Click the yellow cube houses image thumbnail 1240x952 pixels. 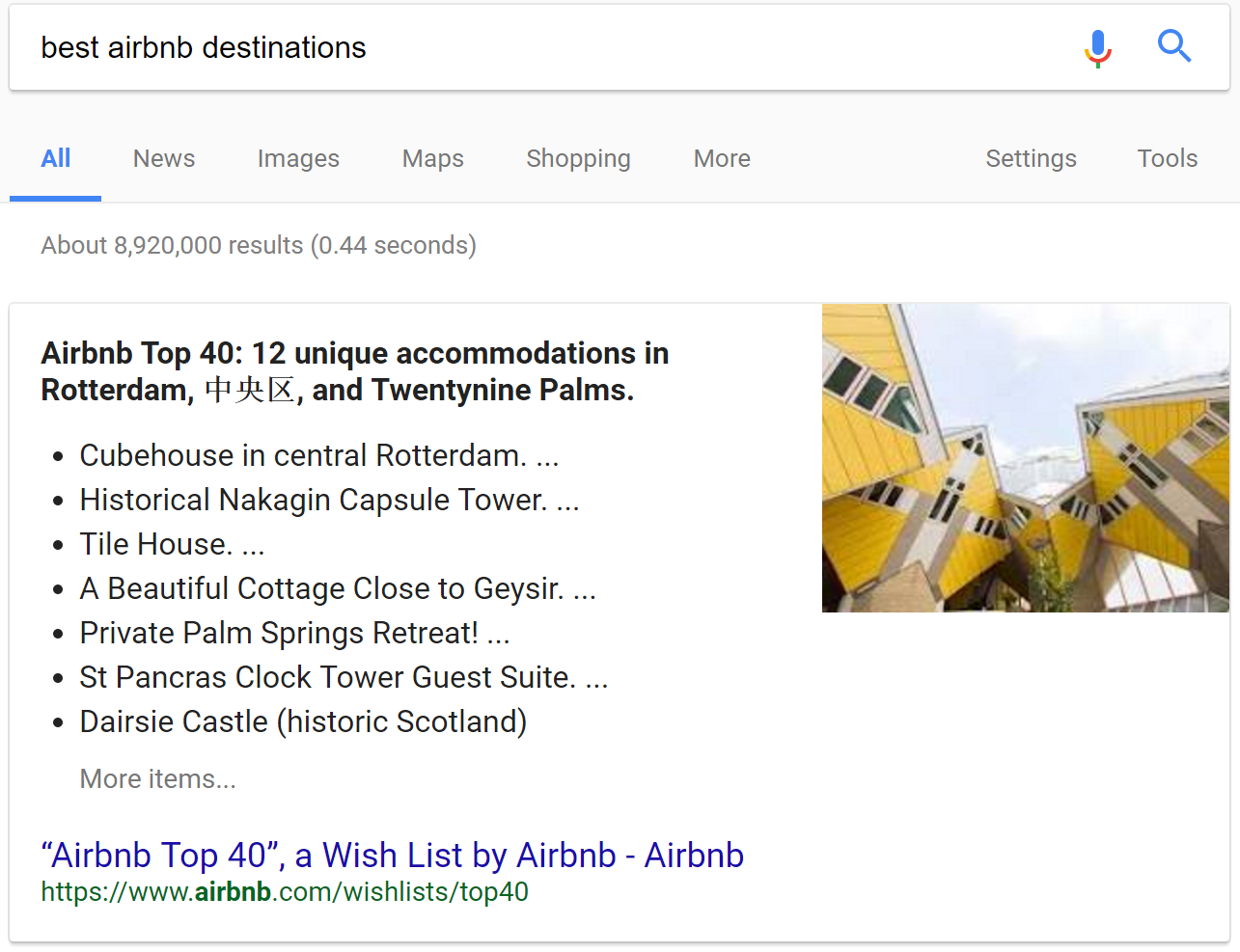(1025, 457)
